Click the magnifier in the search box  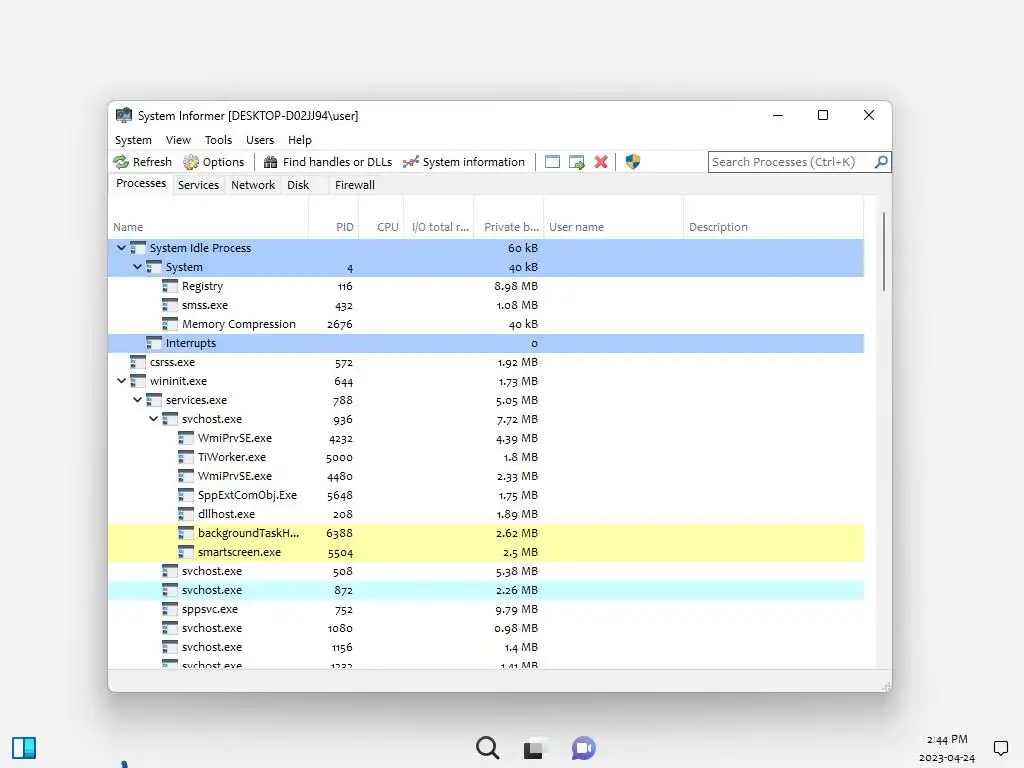[x=881, y=161]
